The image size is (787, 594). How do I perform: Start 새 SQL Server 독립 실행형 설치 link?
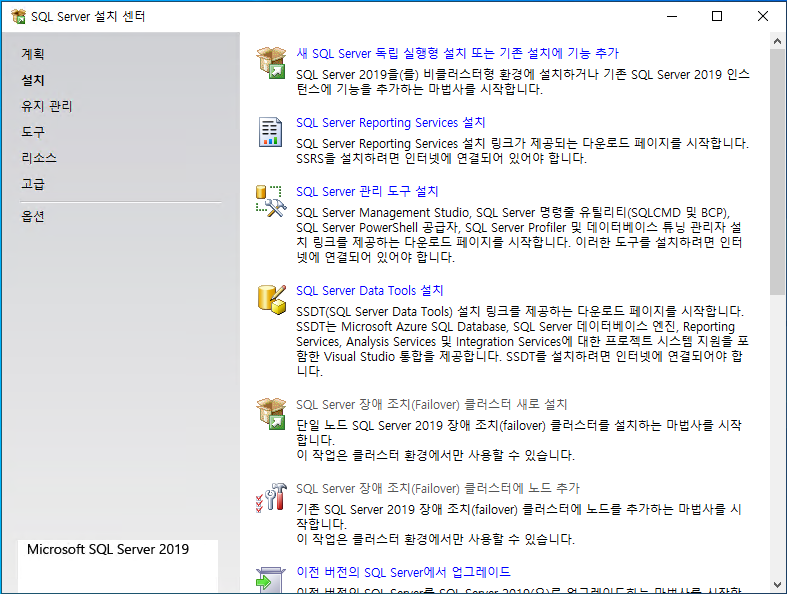pyautogui.click(x=457, y=53)
